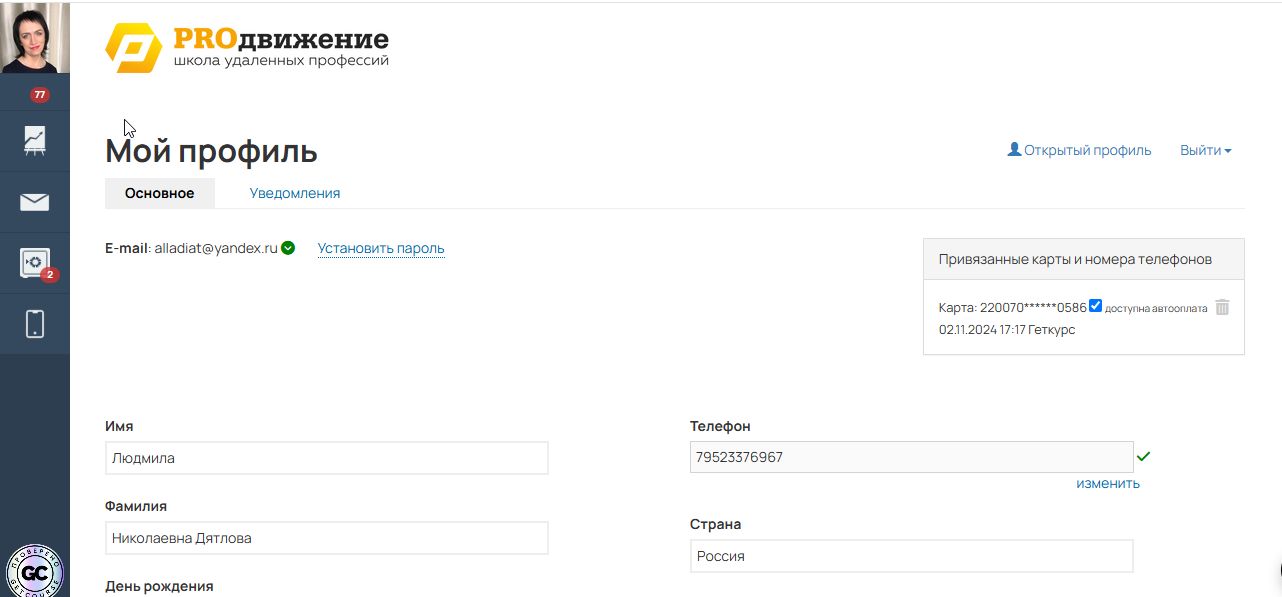The width and height of the screenshot is (1282, 597).
Task: Click the 'Страна' field showing Россия
Action: click(x=911, y=556)
